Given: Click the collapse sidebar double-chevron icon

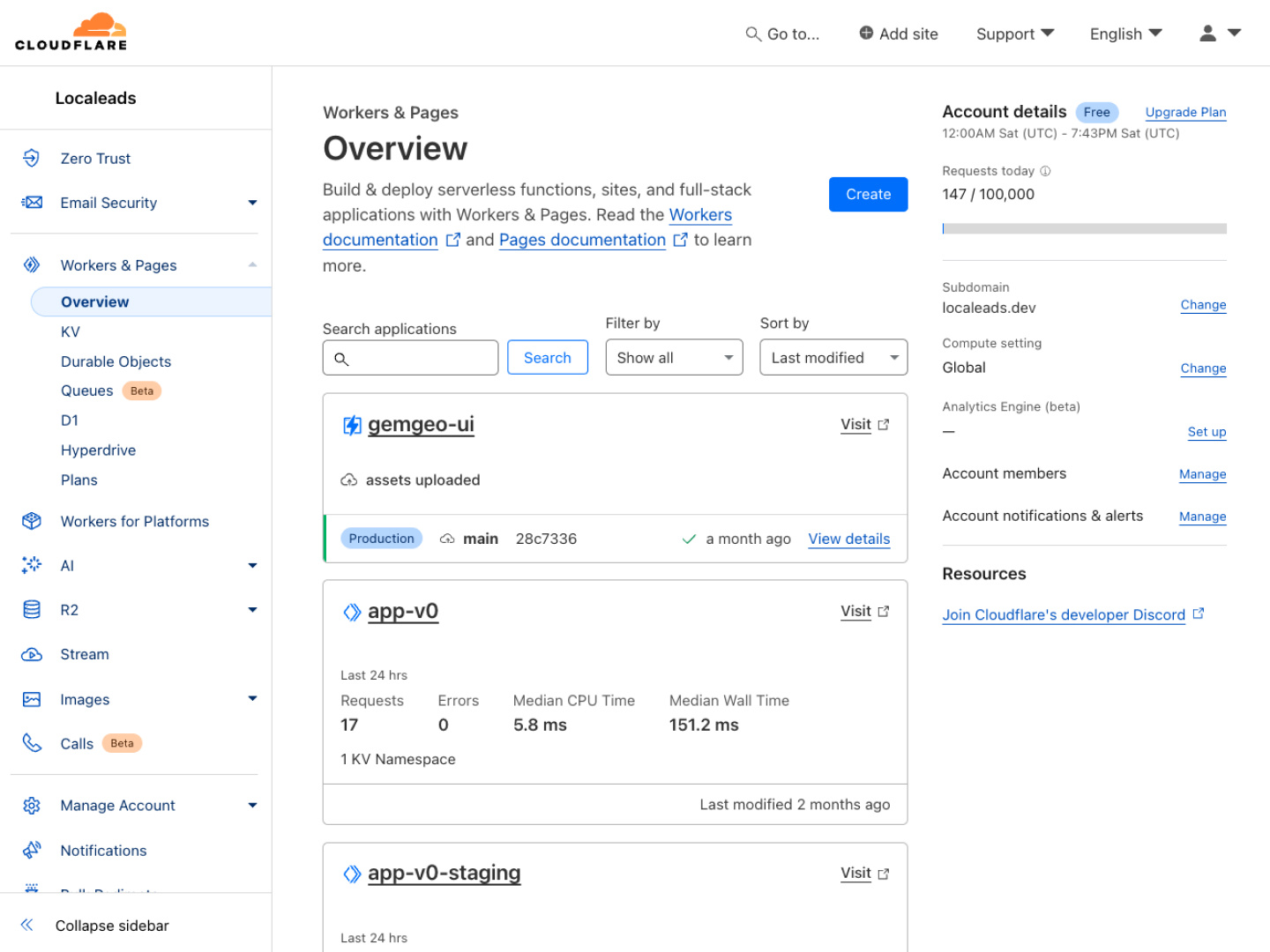Looking at the screenshot, I should click(x=27, y=925).
